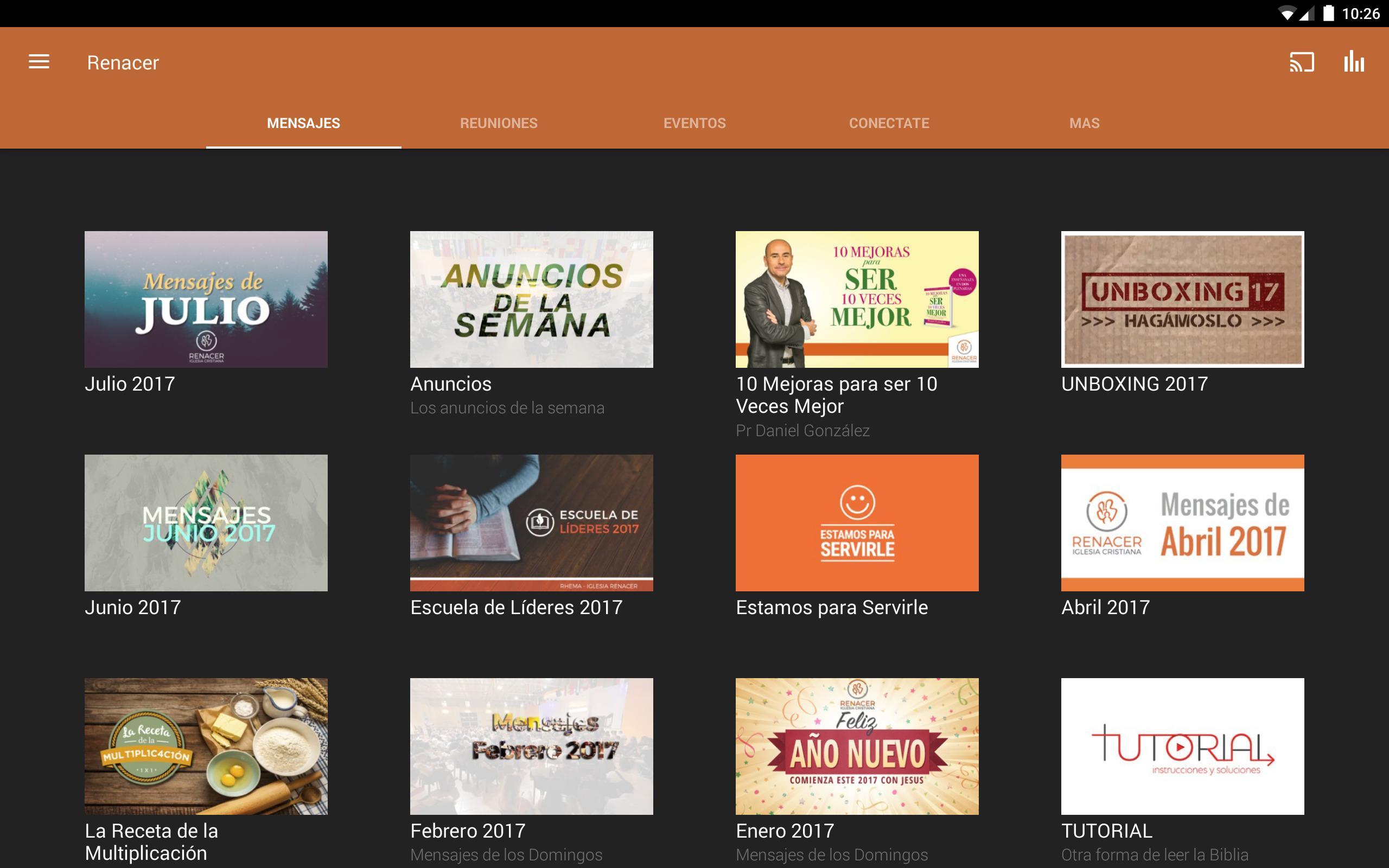The height and width of the screenshot is (868, 1389).
Task: Tap the Wi-Fi status icon
Action: [x=1287, y=14]
